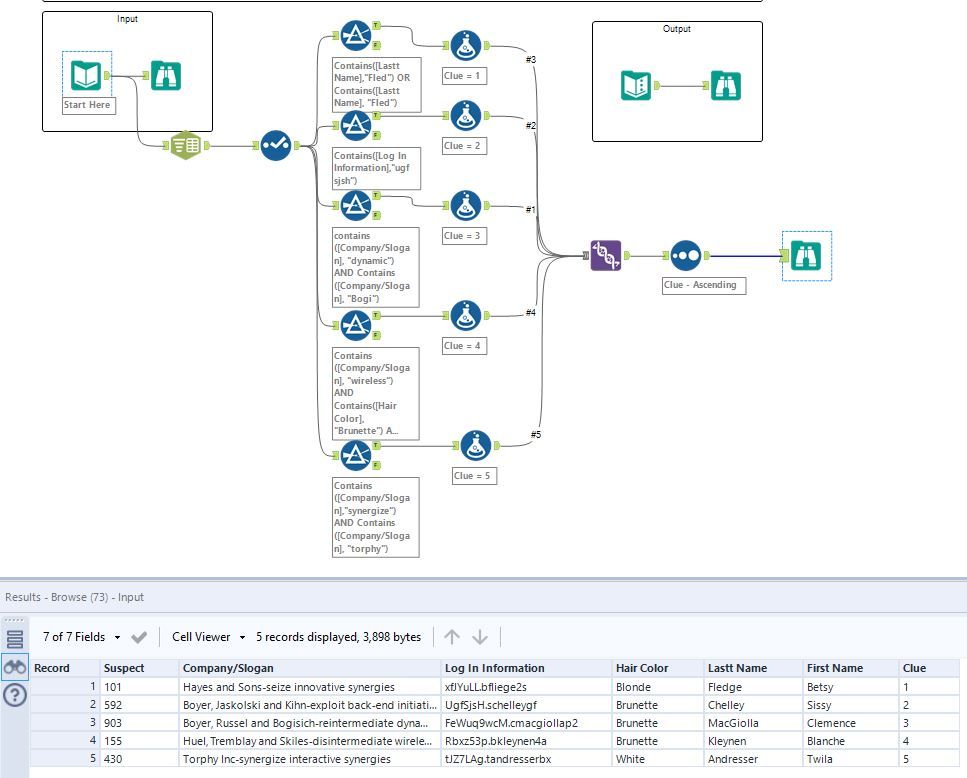Click the Log In Information column header
The width and height of the screenshot is (967, 778).
527,668
